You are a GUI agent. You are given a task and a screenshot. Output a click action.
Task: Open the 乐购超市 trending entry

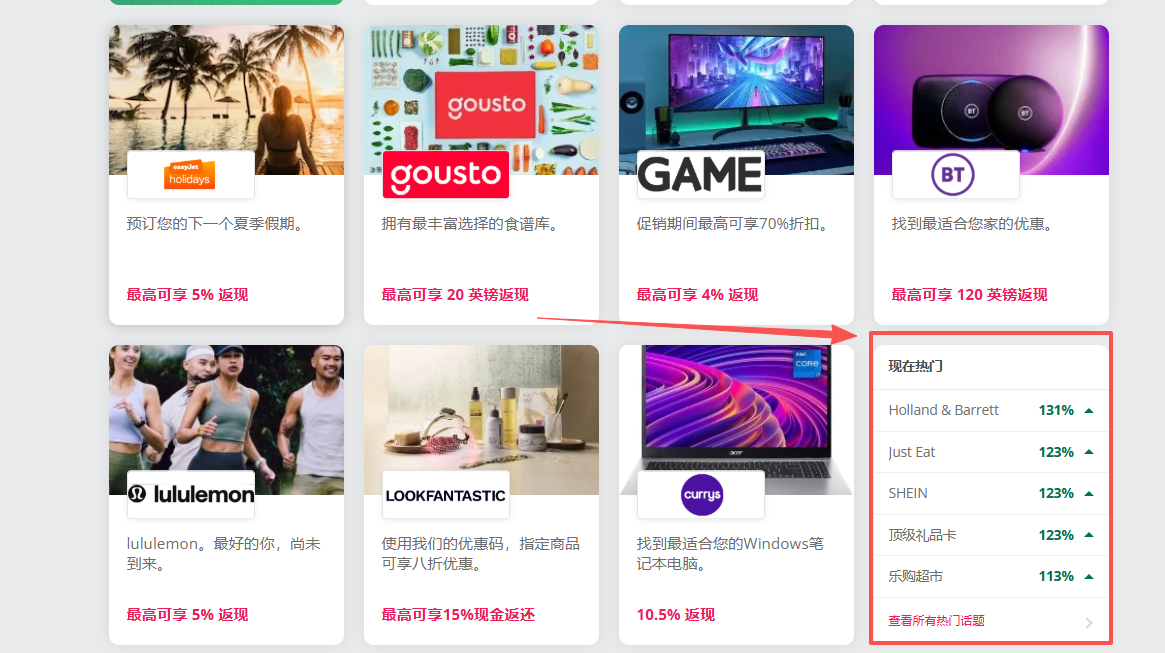[x=915, y=576]
